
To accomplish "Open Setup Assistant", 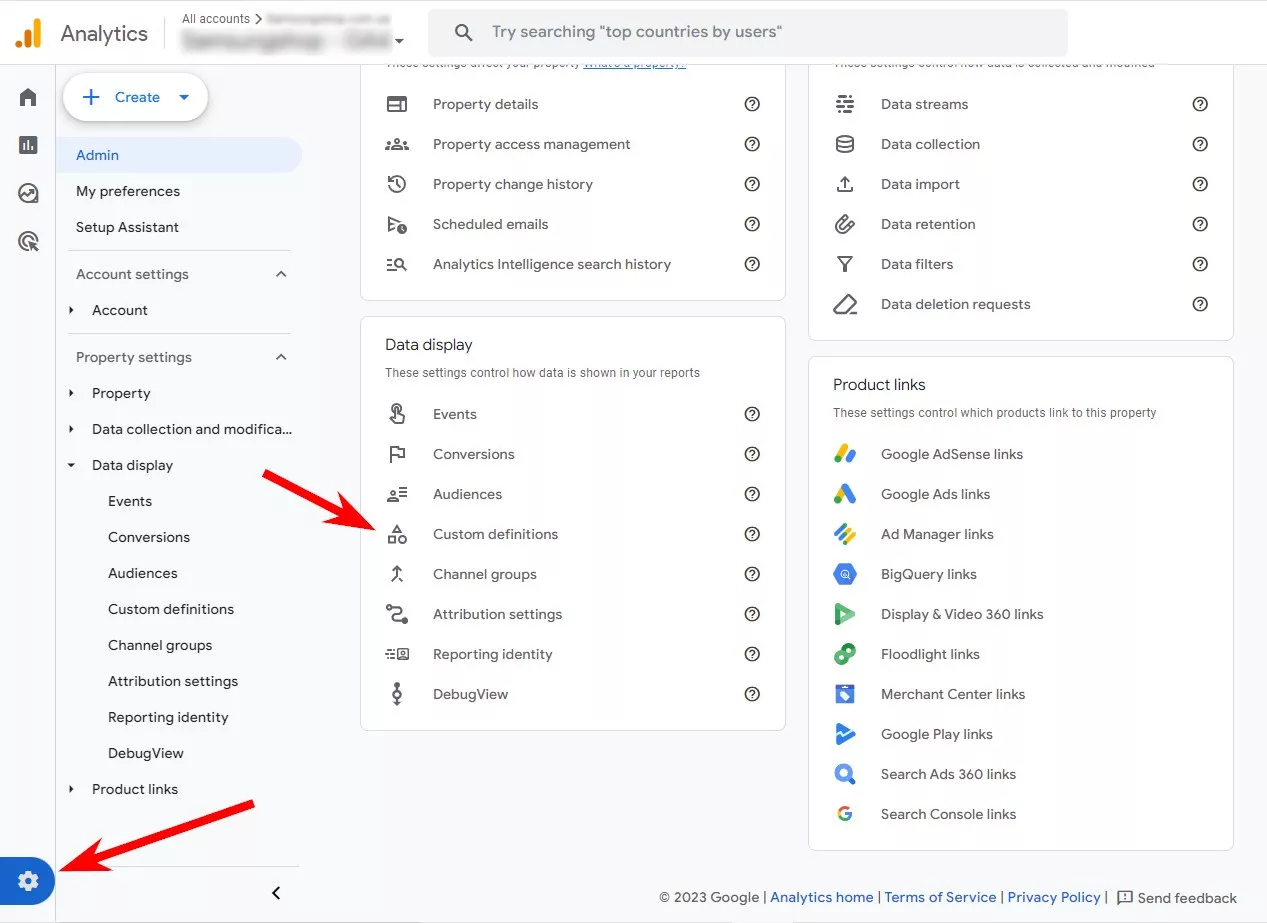I will (127, 227).
